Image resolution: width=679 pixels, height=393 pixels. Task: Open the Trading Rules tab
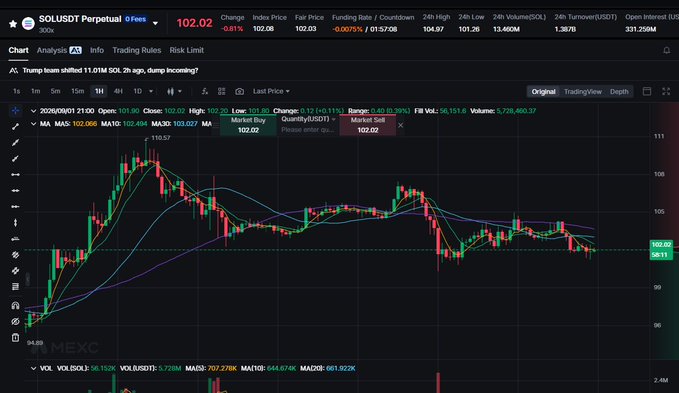pyautogui.click(x=136, y=50)
